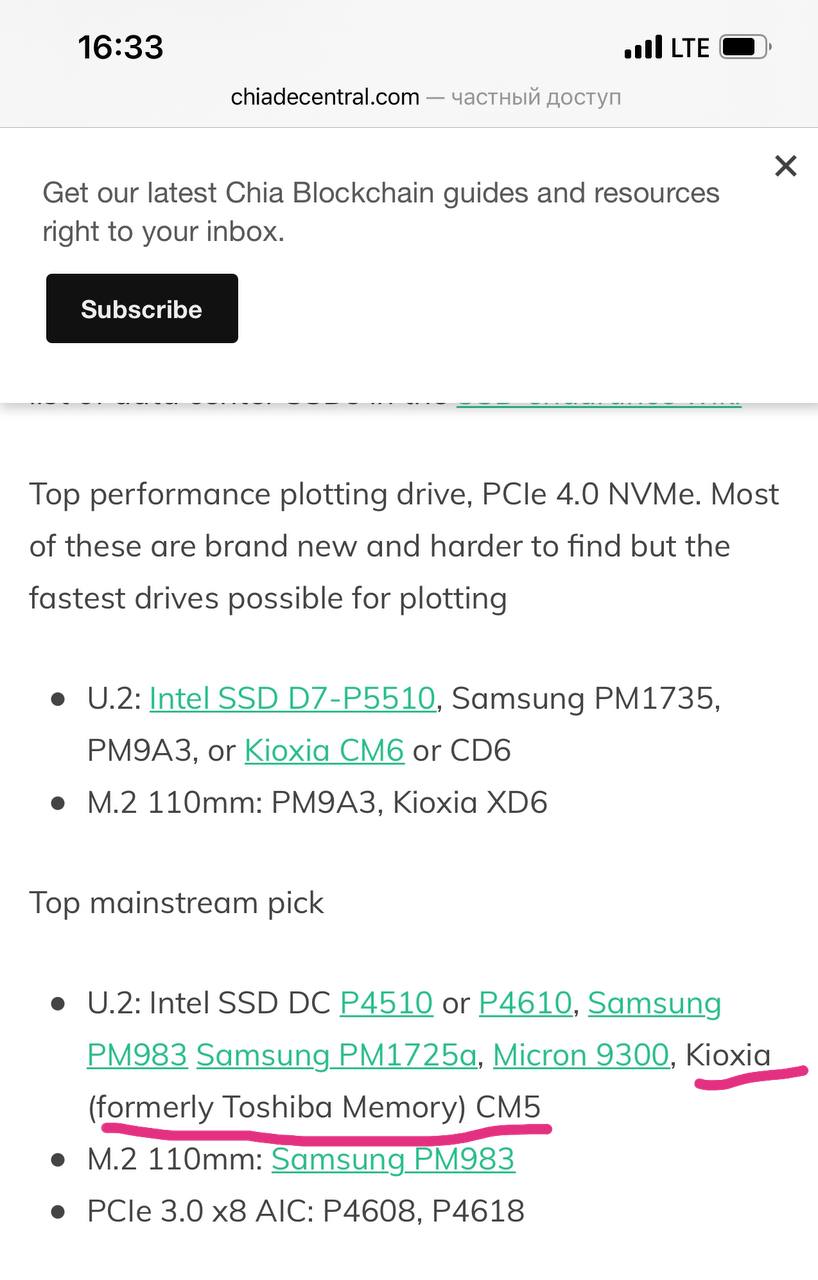Tap the 16:33 clock in status bar
Viewport: 818px width, 1280px height.
point(121,47)
